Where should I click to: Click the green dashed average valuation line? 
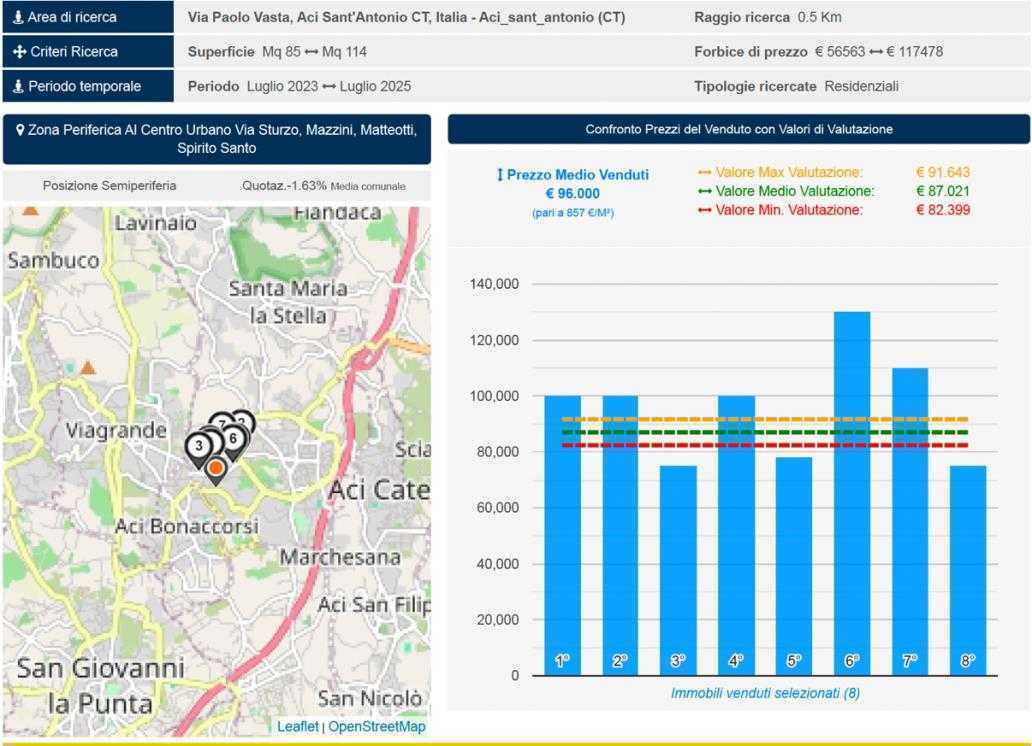click(x=765, y=433)
